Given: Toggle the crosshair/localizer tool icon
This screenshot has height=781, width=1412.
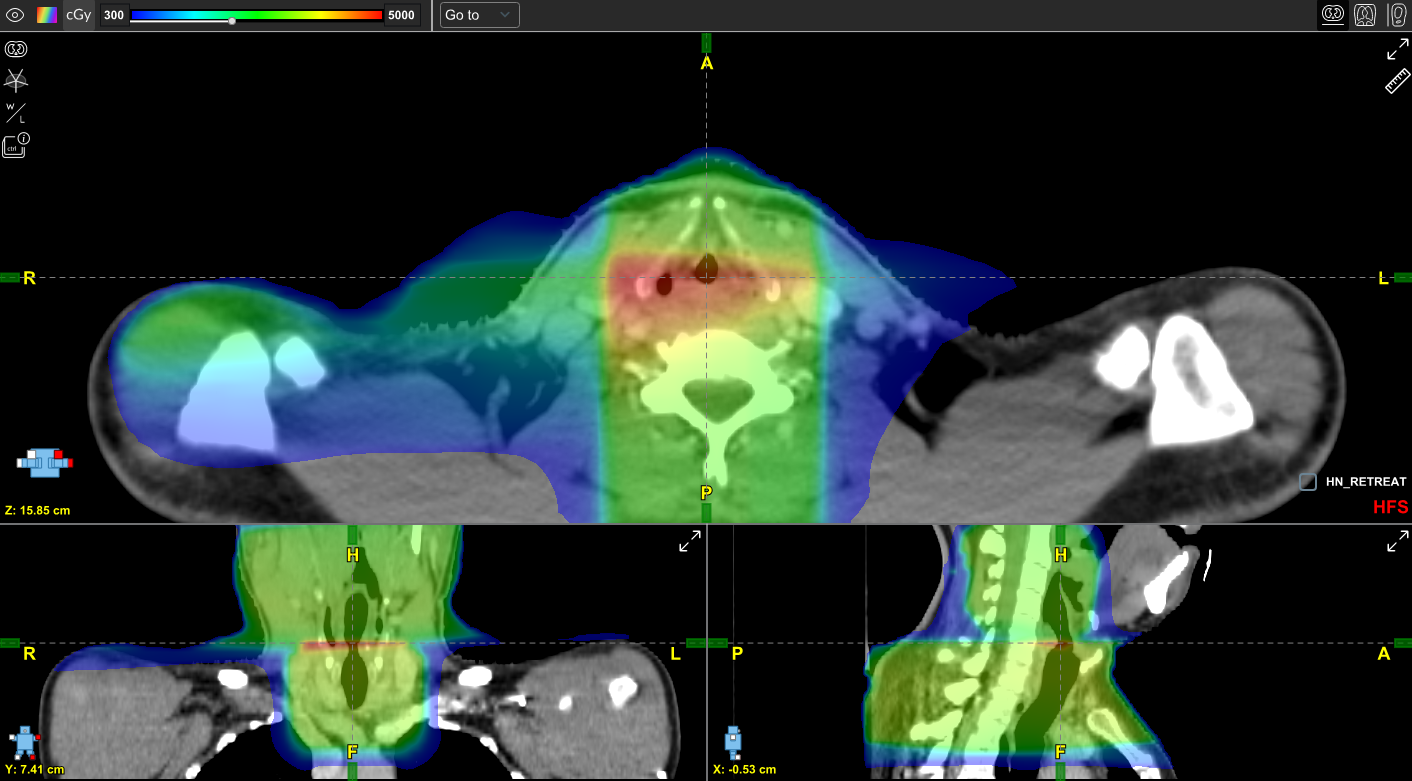Looking at the screenshot, I should pyautogui.click(x=16, y=81).
